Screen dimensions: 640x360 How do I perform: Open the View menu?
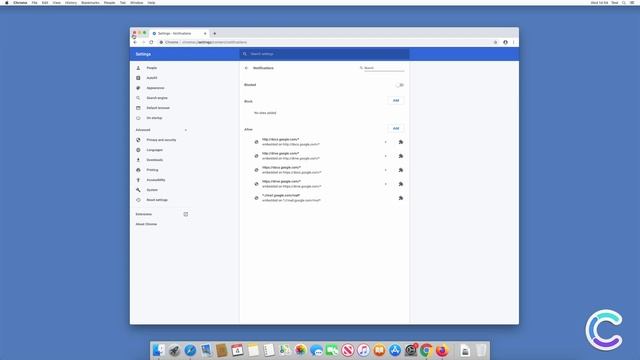tap(57, 2)
